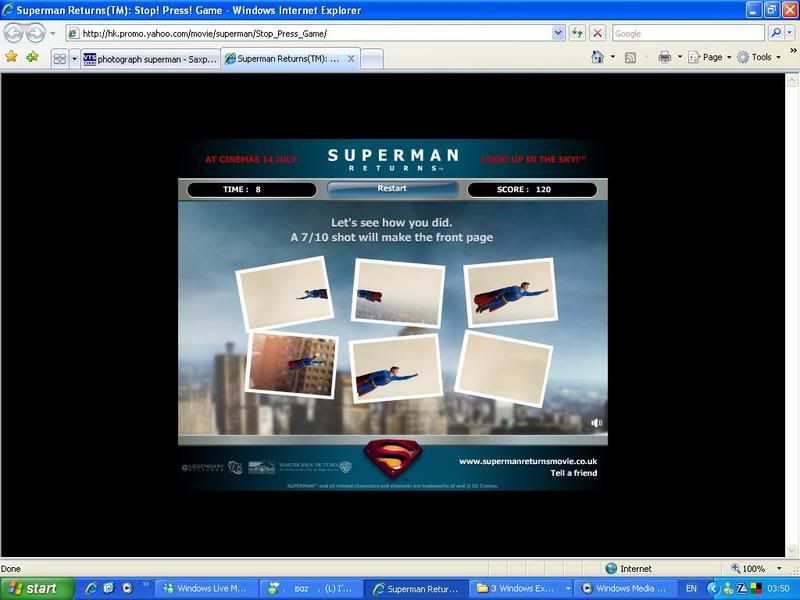Click the 'TIME : 8' counter

click(252, 189)
